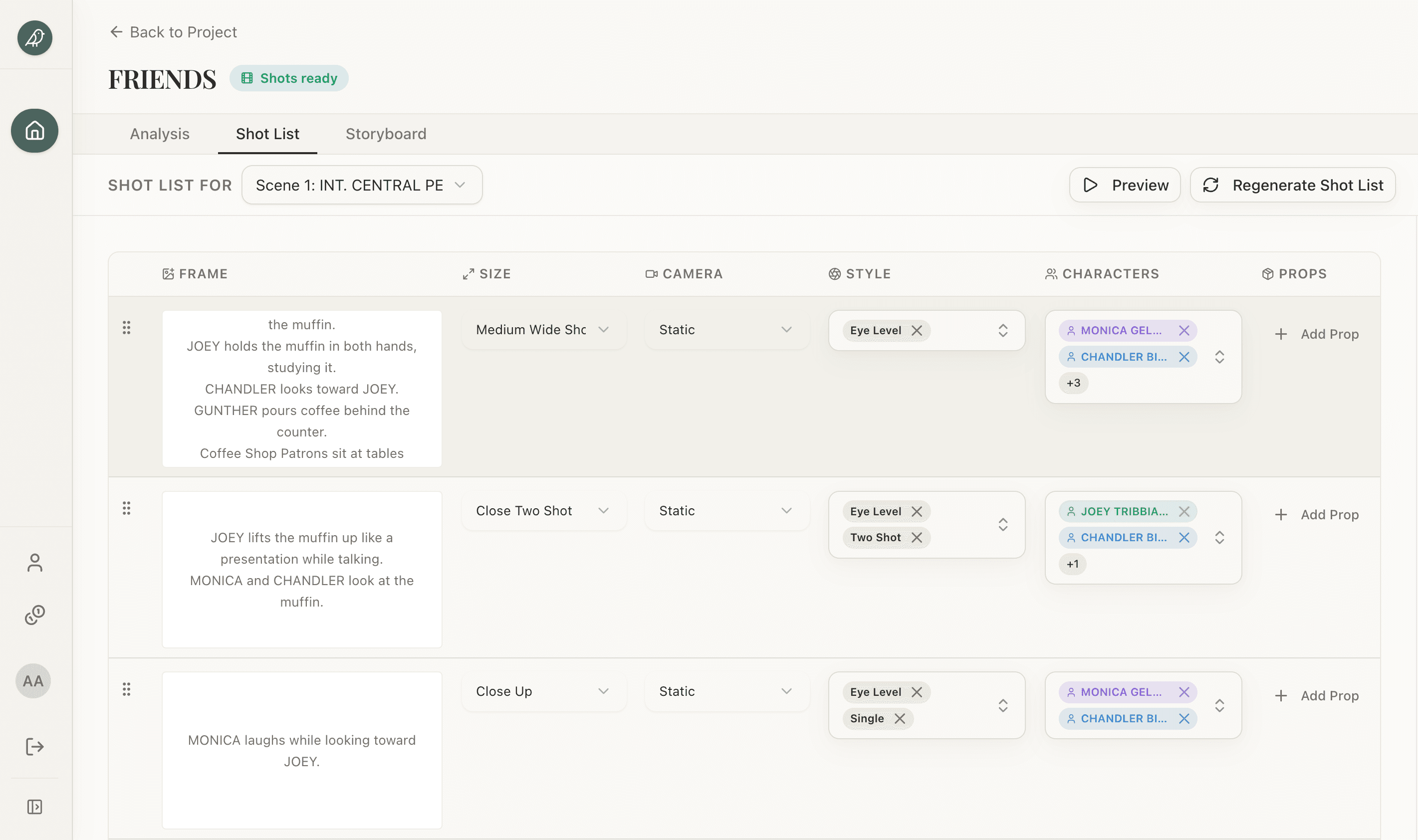1418x840 pixels.
Task: Go Back to Project
Action: (x=173, y=32)
